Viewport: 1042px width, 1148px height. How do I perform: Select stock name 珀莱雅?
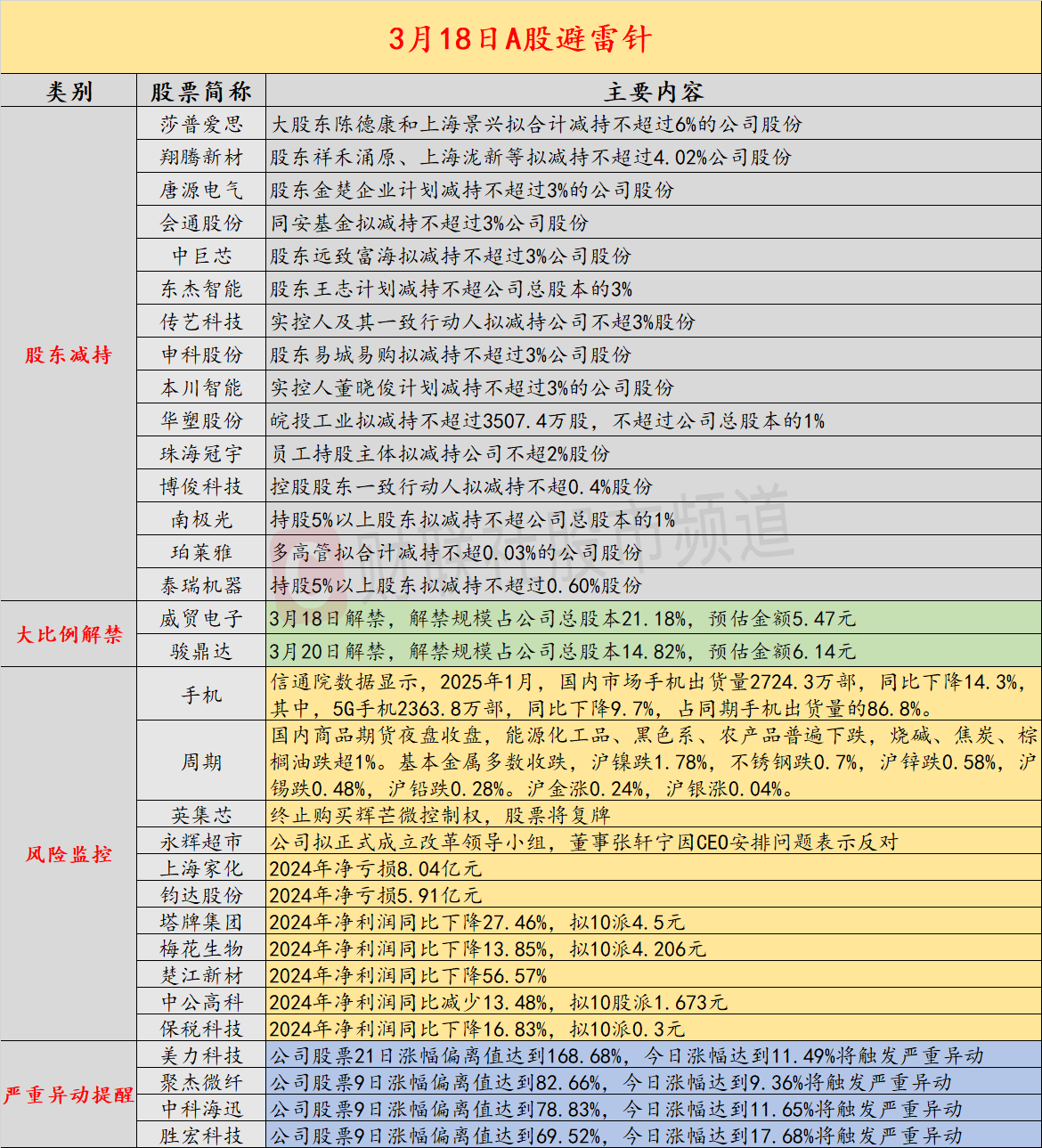tap(201, 552)
